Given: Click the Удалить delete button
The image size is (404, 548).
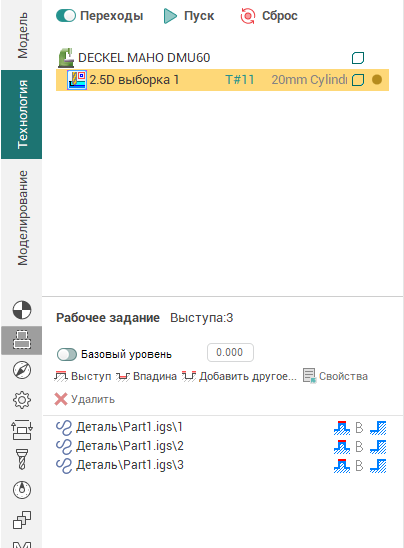Looking at the screenshot, I should tap(84, 399).
